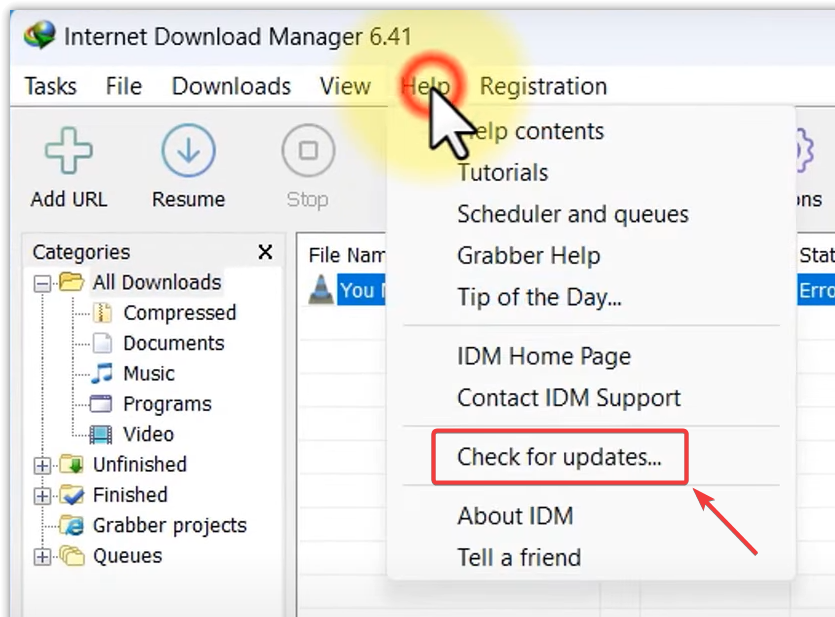
Task: Select the Compressed category
Action: point(179,313)
